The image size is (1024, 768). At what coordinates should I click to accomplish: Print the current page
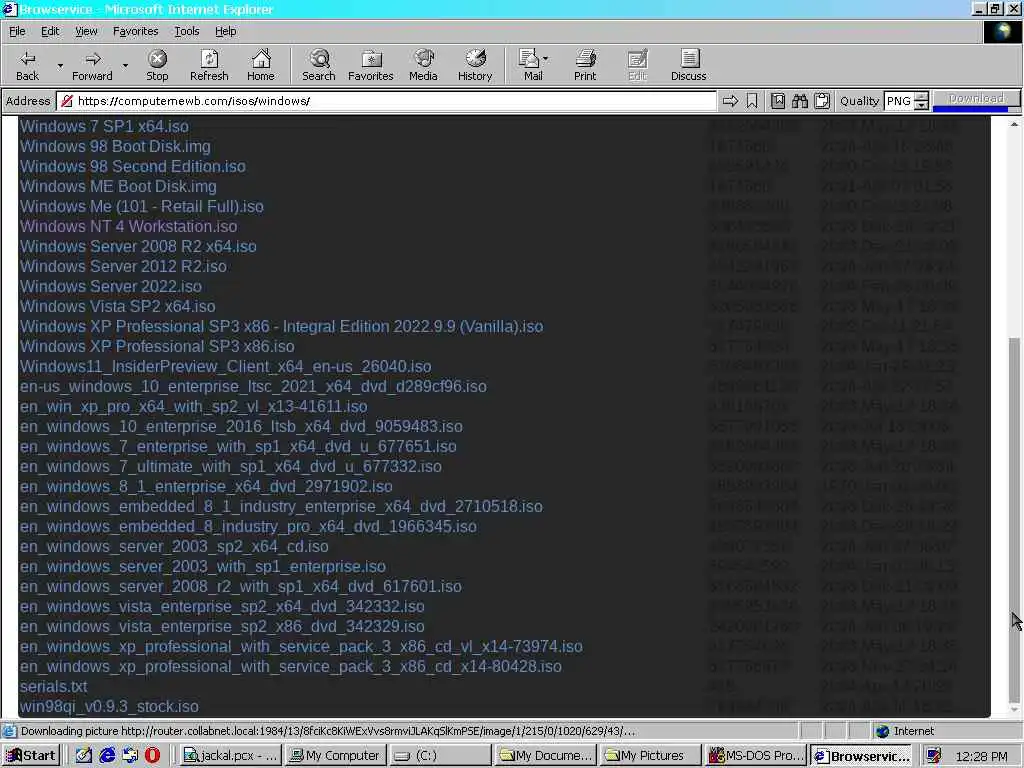[585, 65]
